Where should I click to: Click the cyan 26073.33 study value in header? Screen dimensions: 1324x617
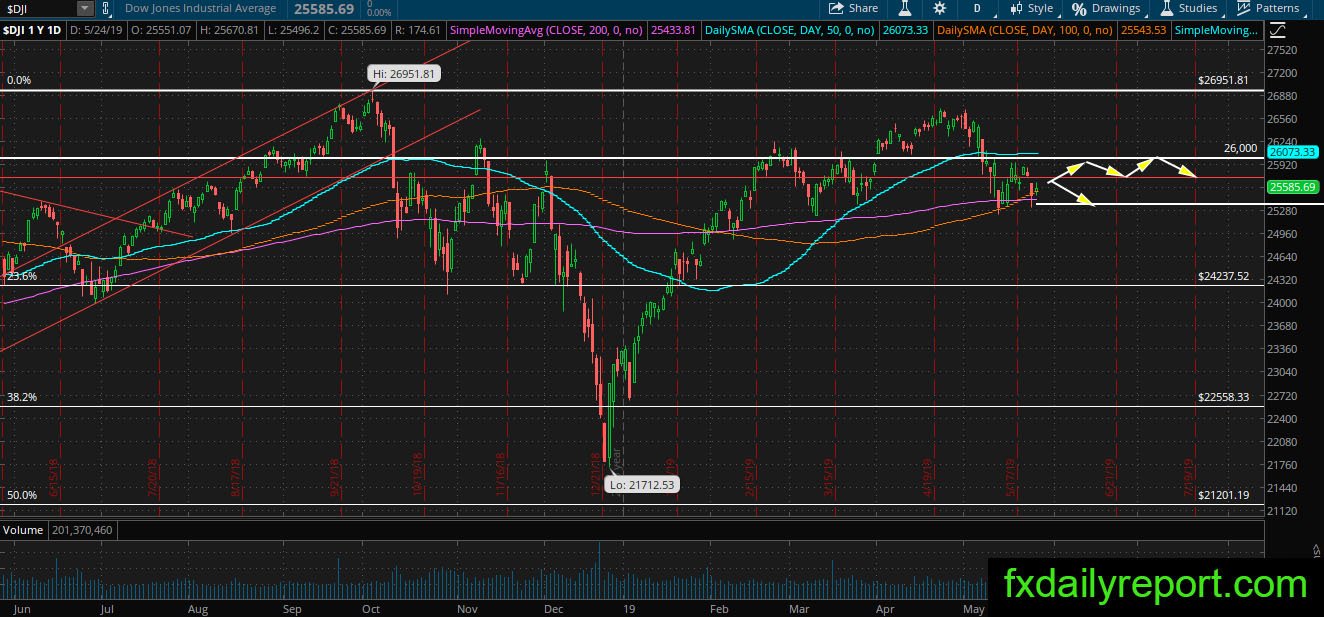906,31
